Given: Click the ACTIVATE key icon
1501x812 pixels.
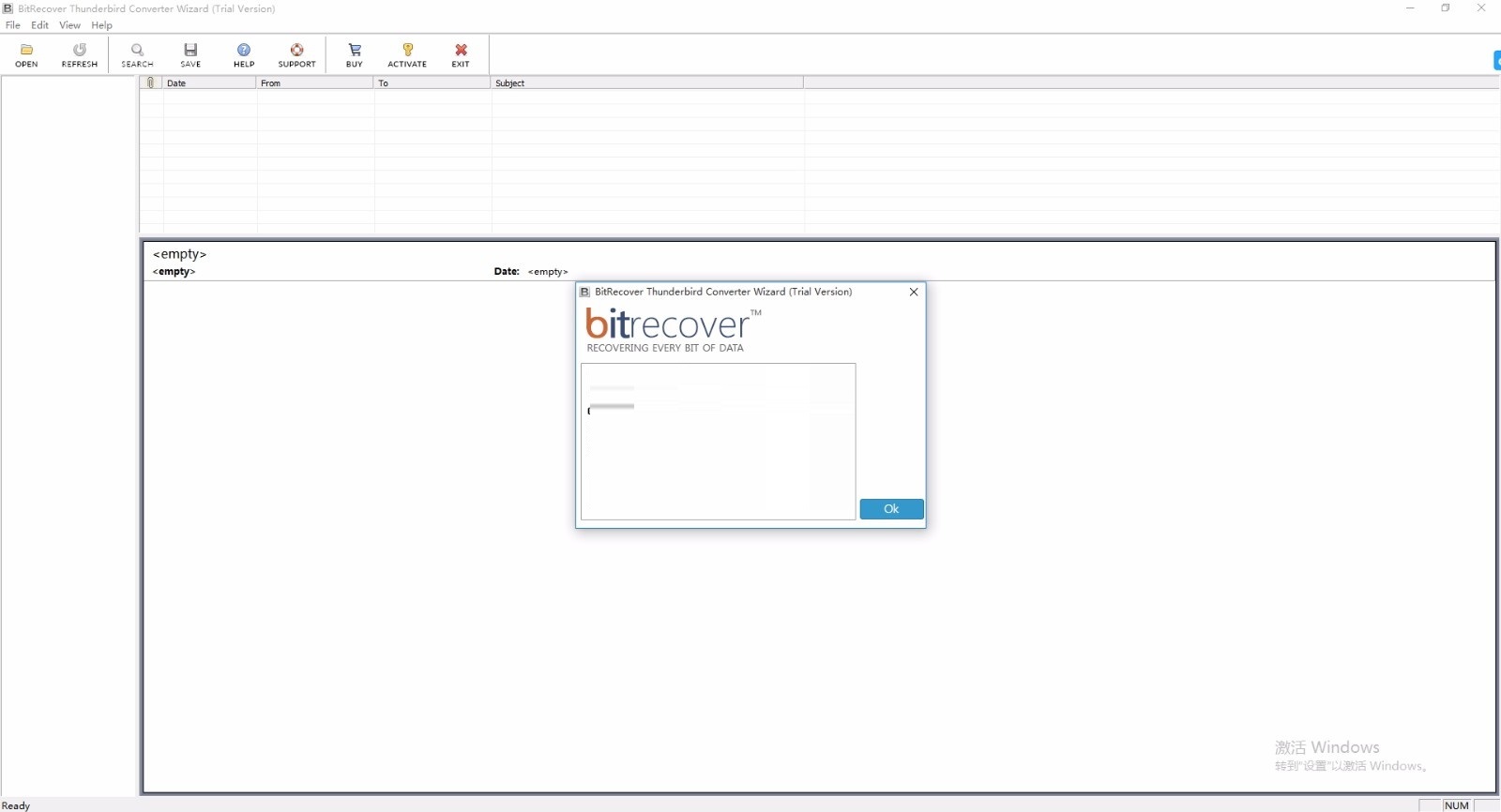Looking at the screenshot, I should pos(407,55).
